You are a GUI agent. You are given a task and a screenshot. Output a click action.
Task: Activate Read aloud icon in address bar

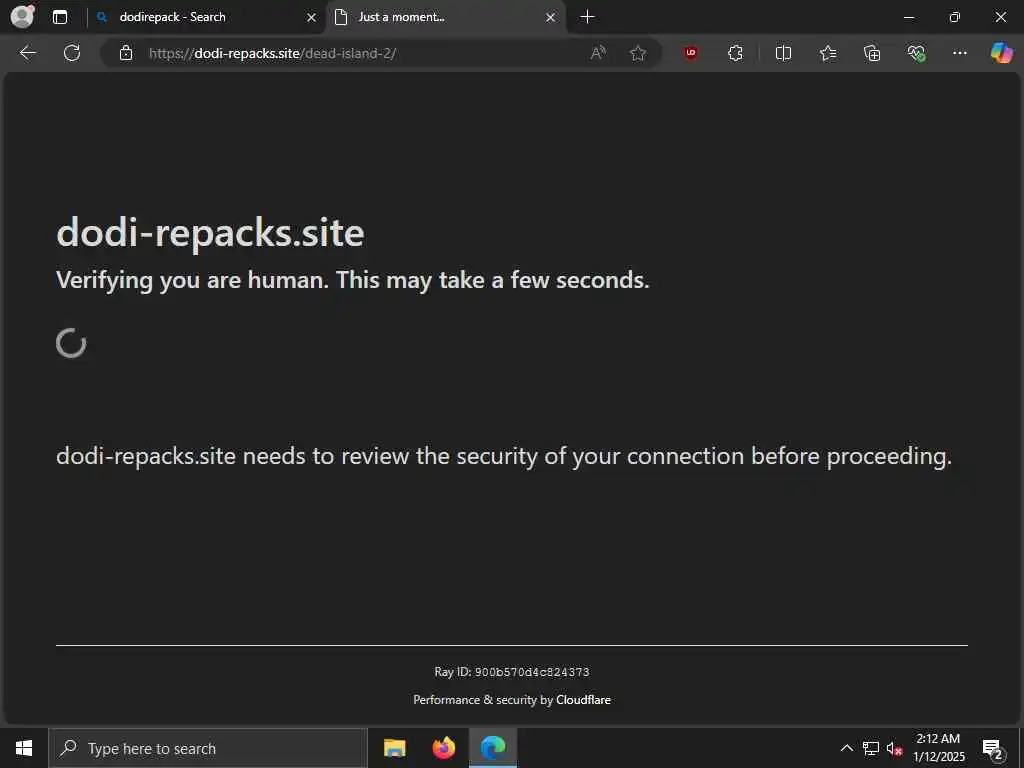point(598,53)
